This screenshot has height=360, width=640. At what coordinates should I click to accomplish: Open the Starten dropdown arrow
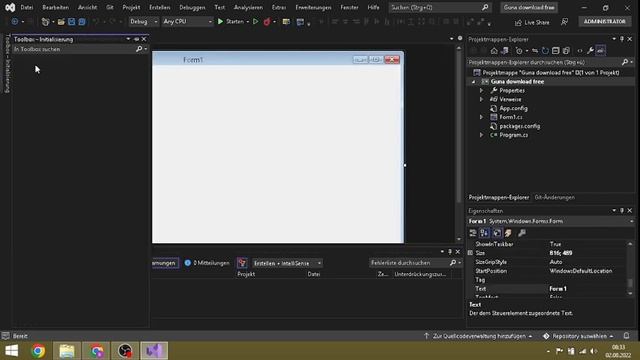pos(248,22)
